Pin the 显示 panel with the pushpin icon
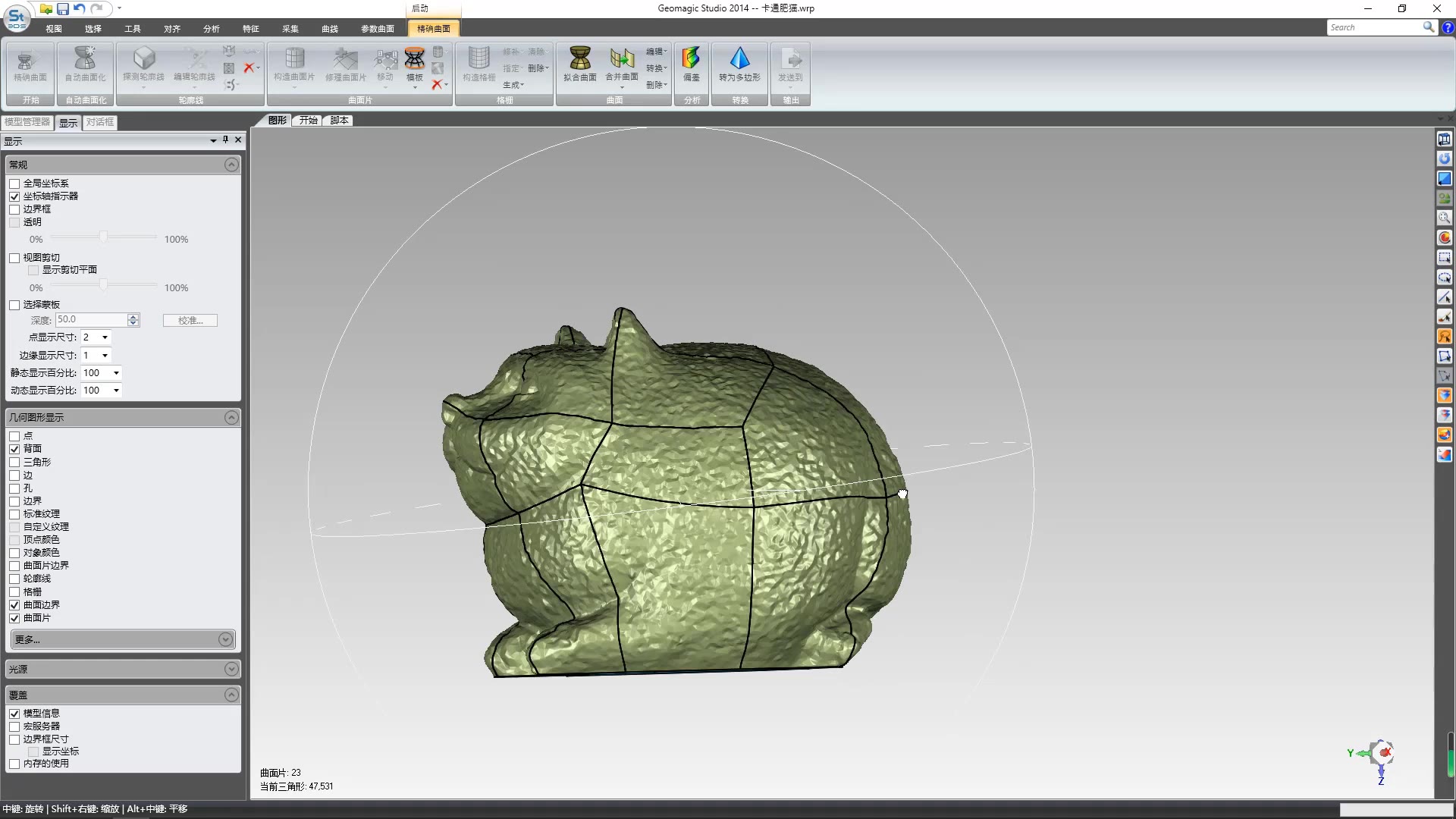The height and width of the screenshot is (819, 1456). point(225,140)
